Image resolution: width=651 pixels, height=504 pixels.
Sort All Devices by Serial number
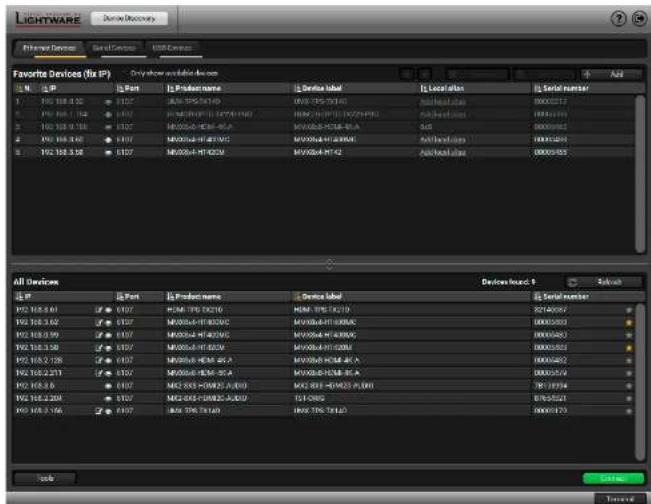(x=561, y=297)
